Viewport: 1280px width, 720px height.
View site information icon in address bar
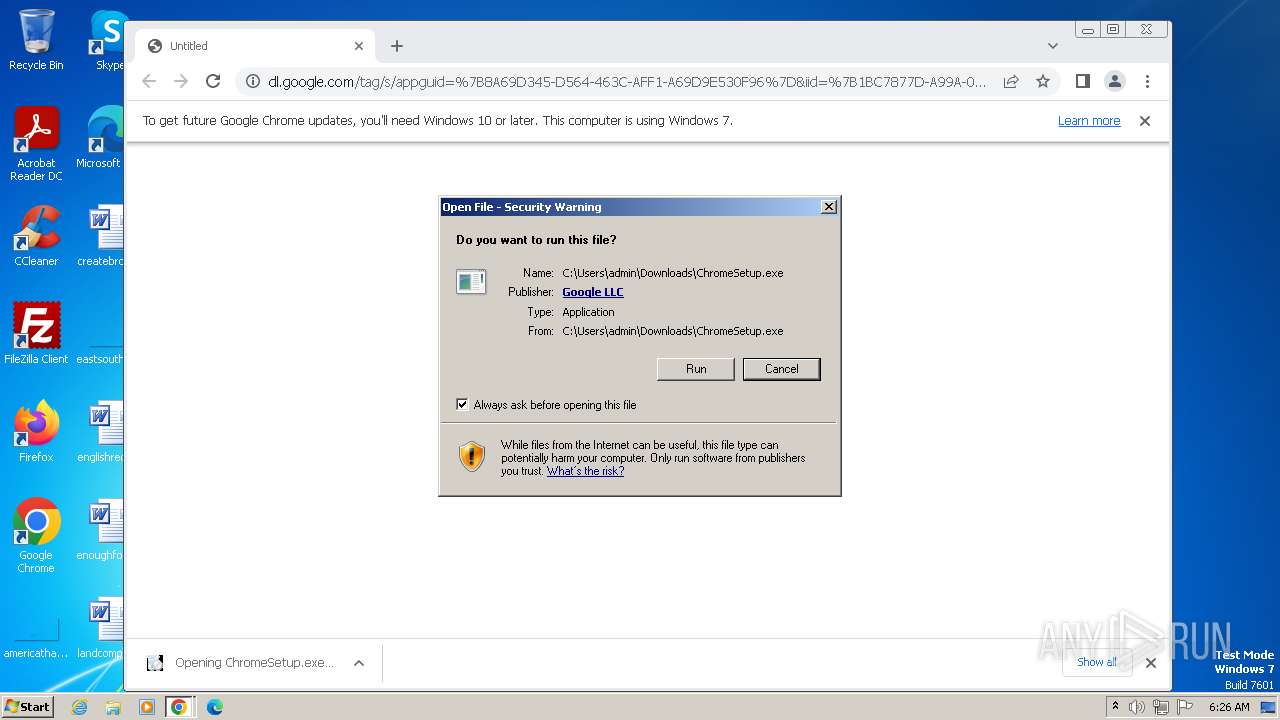tap(253, 82)
